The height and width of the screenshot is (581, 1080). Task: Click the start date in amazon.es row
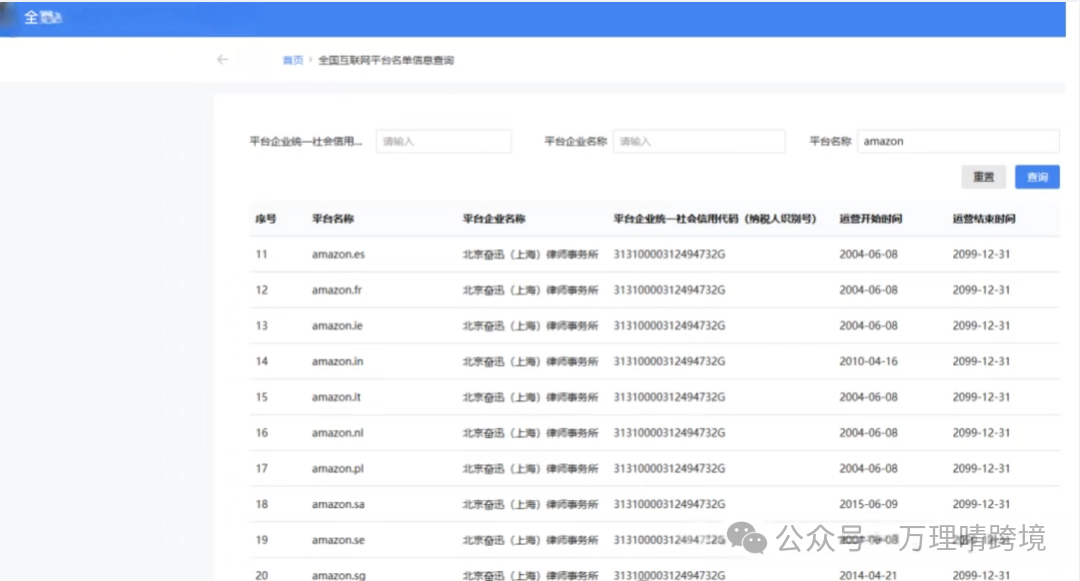tap(869, 254)
